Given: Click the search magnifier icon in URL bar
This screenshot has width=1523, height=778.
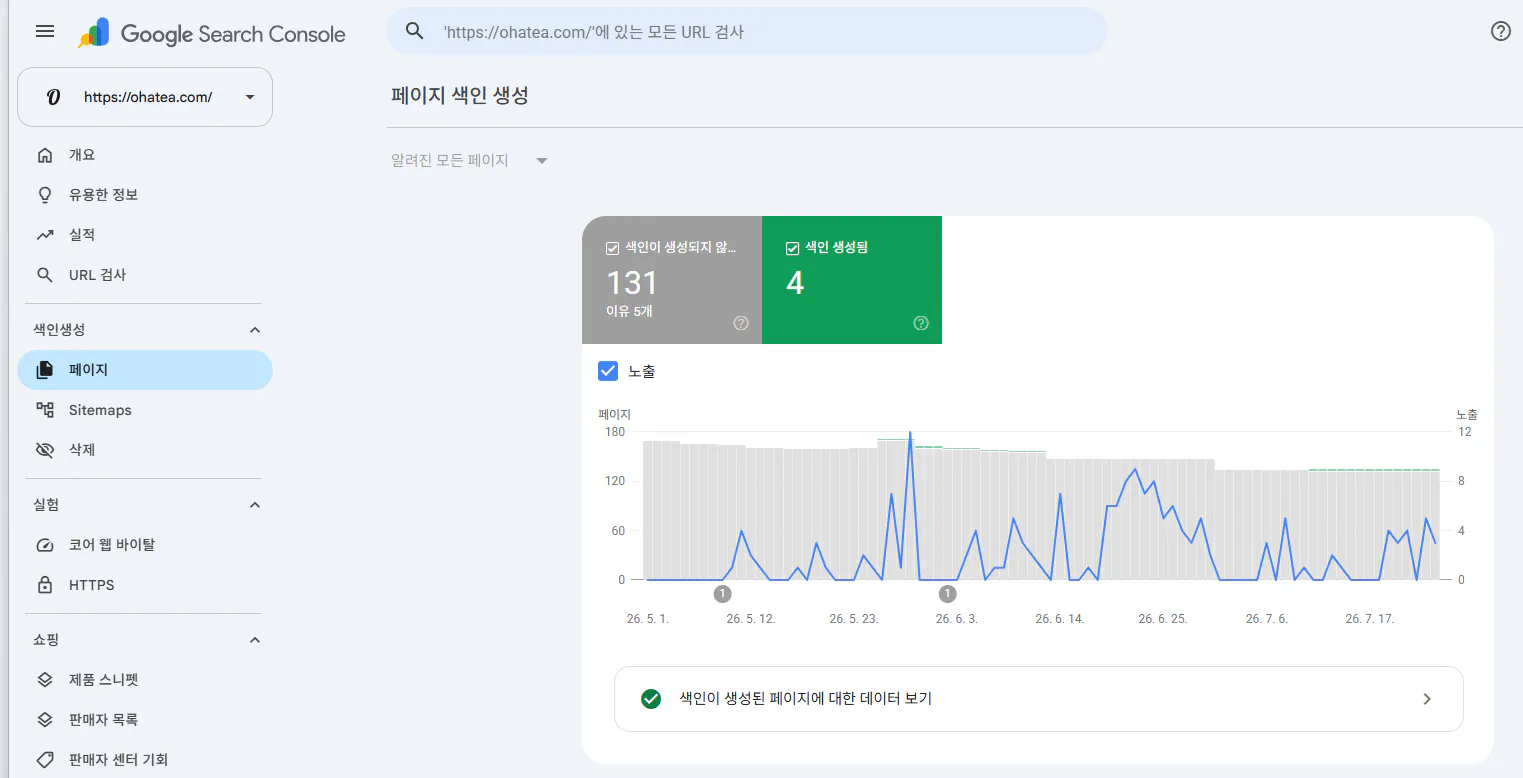Looking at the screenshot, I should point(415,31).
